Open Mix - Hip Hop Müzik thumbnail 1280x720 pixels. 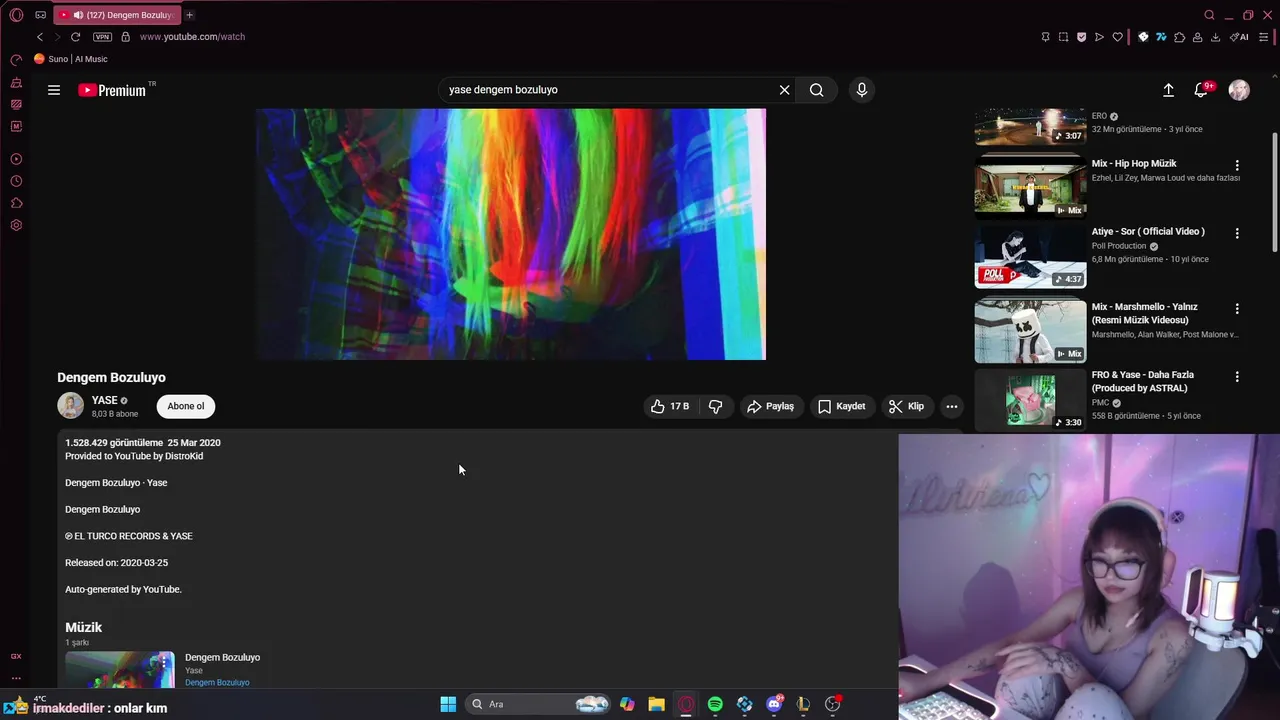coord(1030,186)
